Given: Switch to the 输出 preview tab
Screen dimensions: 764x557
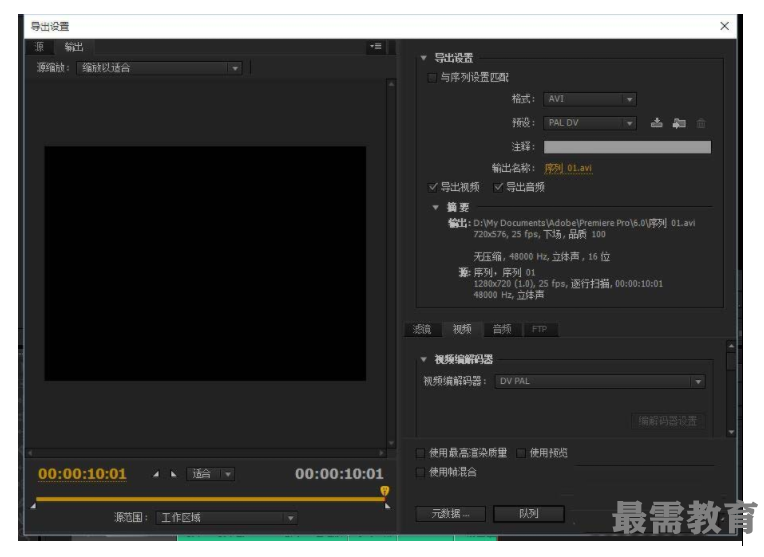Looking at the screenshot, I should point(74,47).
